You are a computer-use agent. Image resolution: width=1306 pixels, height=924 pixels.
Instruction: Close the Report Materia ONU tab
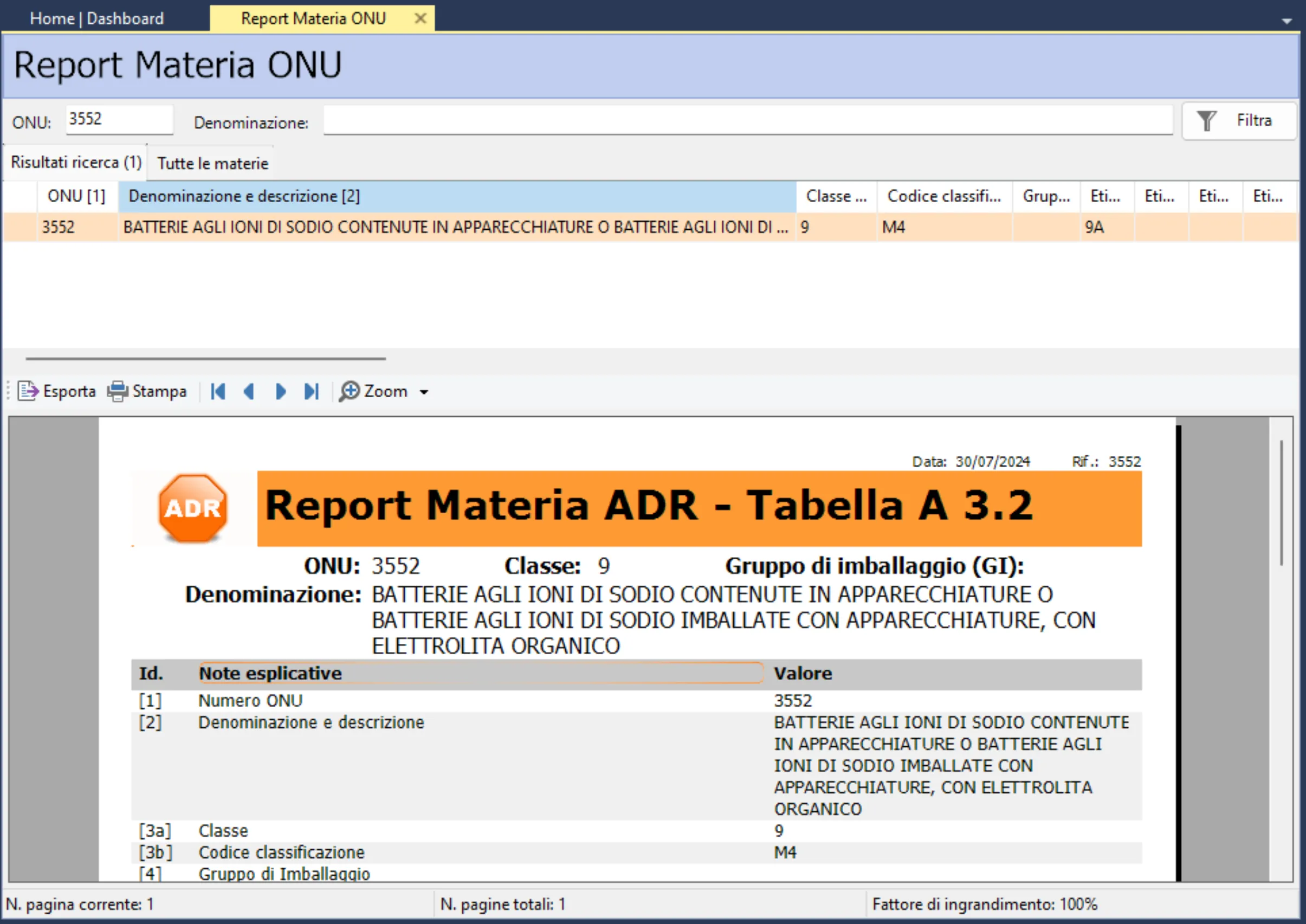coord(421,18)
